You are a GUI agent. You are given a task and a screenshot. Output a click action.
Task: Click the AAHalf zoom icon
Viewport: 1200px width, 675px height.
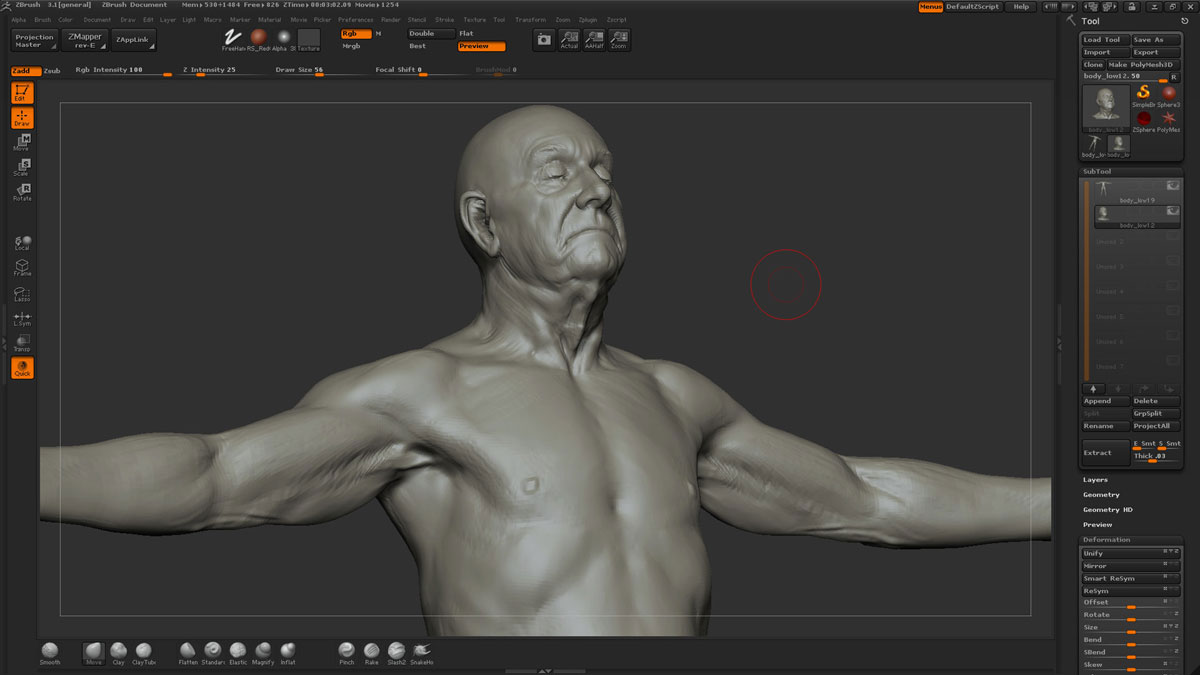tap(594, 39)
